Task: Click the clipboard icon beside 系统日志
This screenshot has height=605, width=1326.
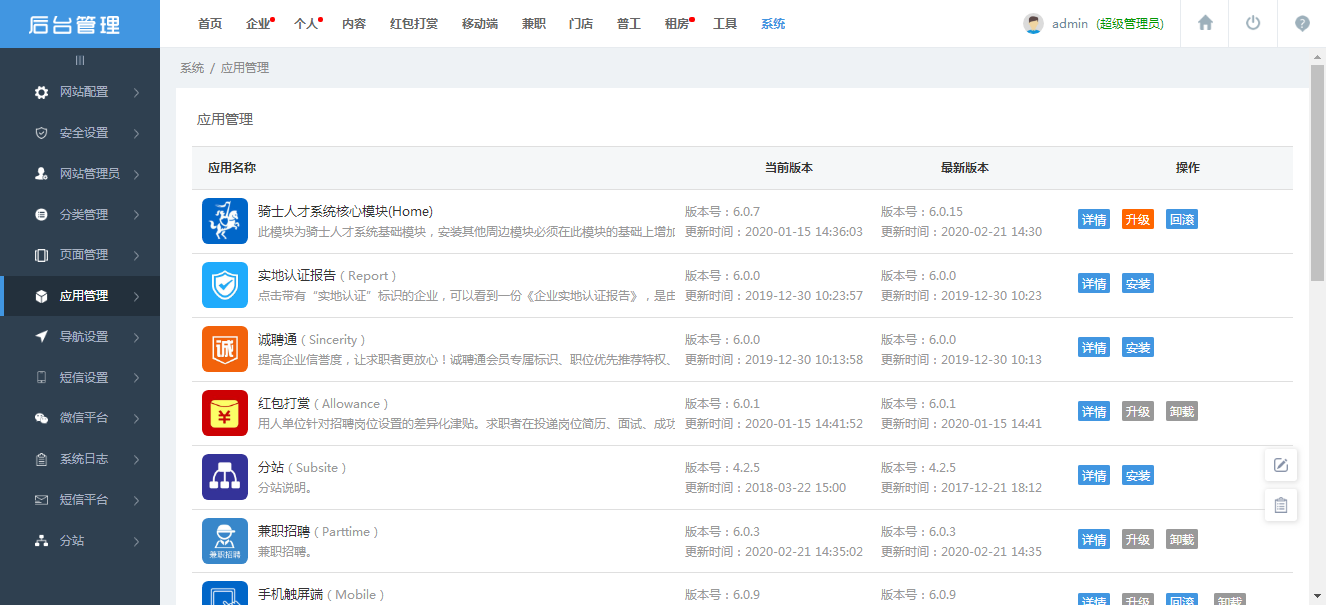Action: pos(41,459)
